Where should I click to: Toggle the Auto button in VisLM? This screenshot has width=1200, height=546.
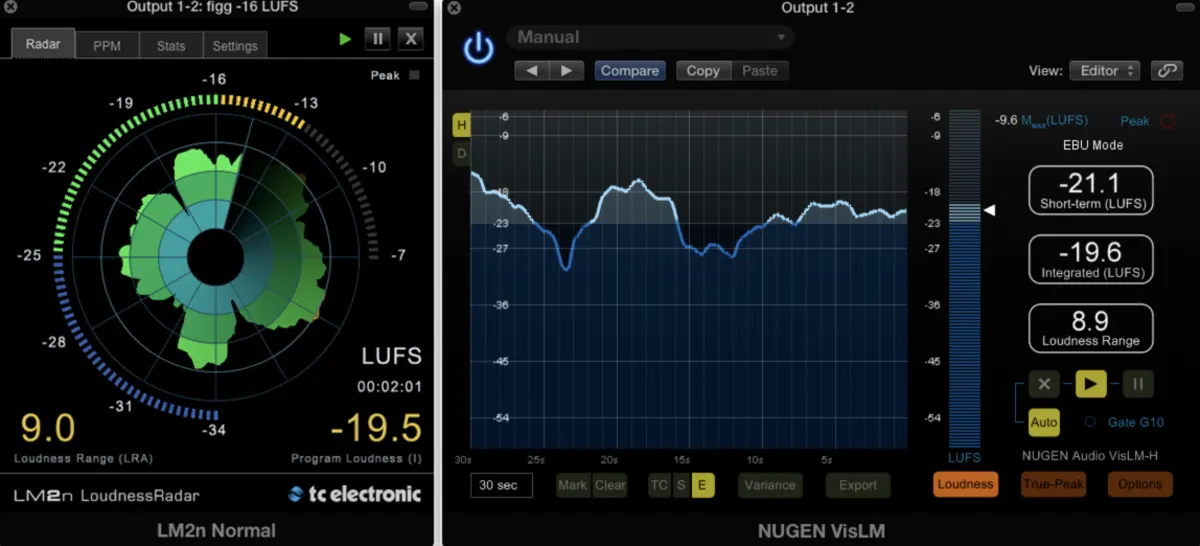click(x=1043, y=422)
